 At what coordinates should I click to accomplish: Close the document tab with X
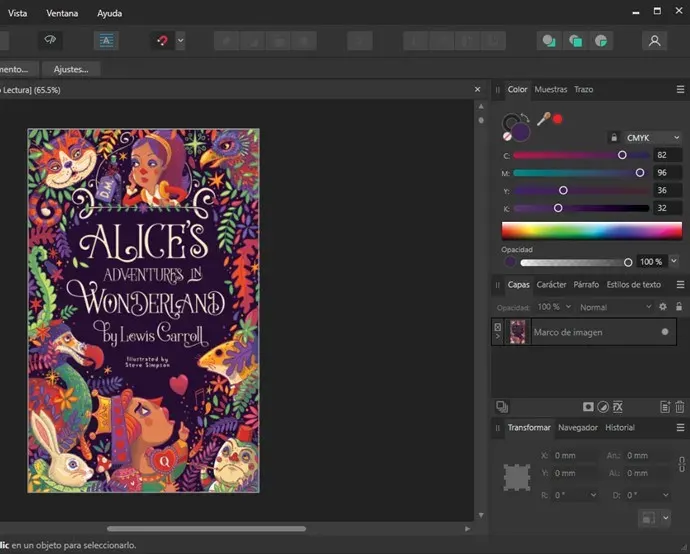[477, 89]
